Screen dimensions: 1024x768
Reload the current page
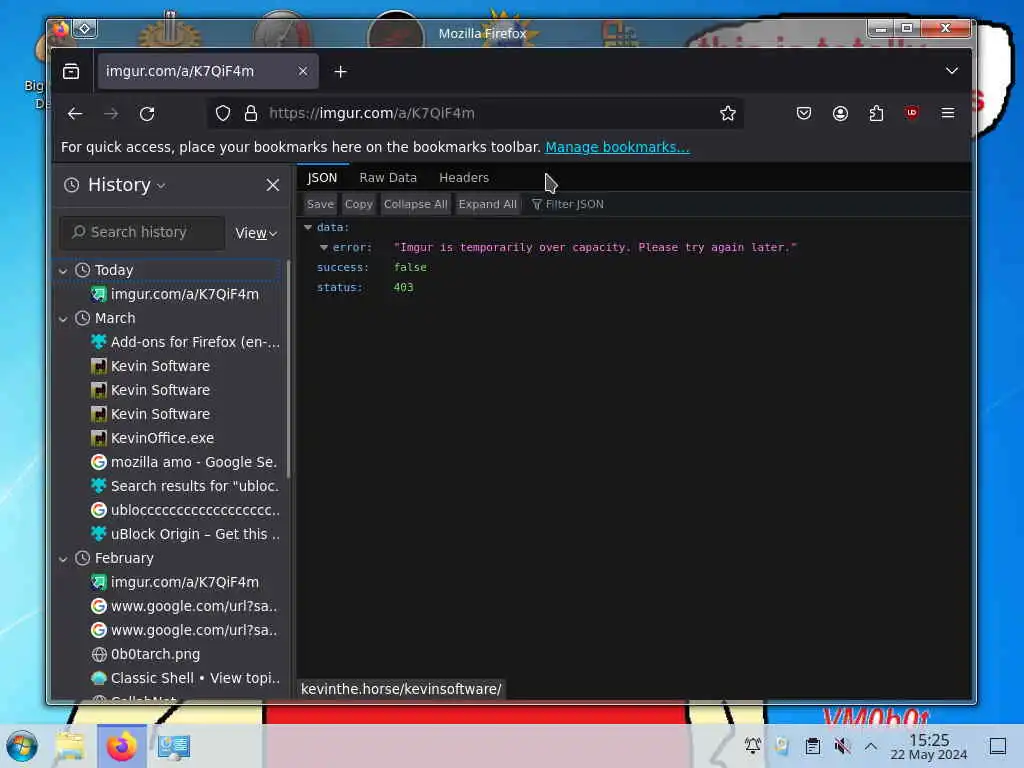(147, 114)
